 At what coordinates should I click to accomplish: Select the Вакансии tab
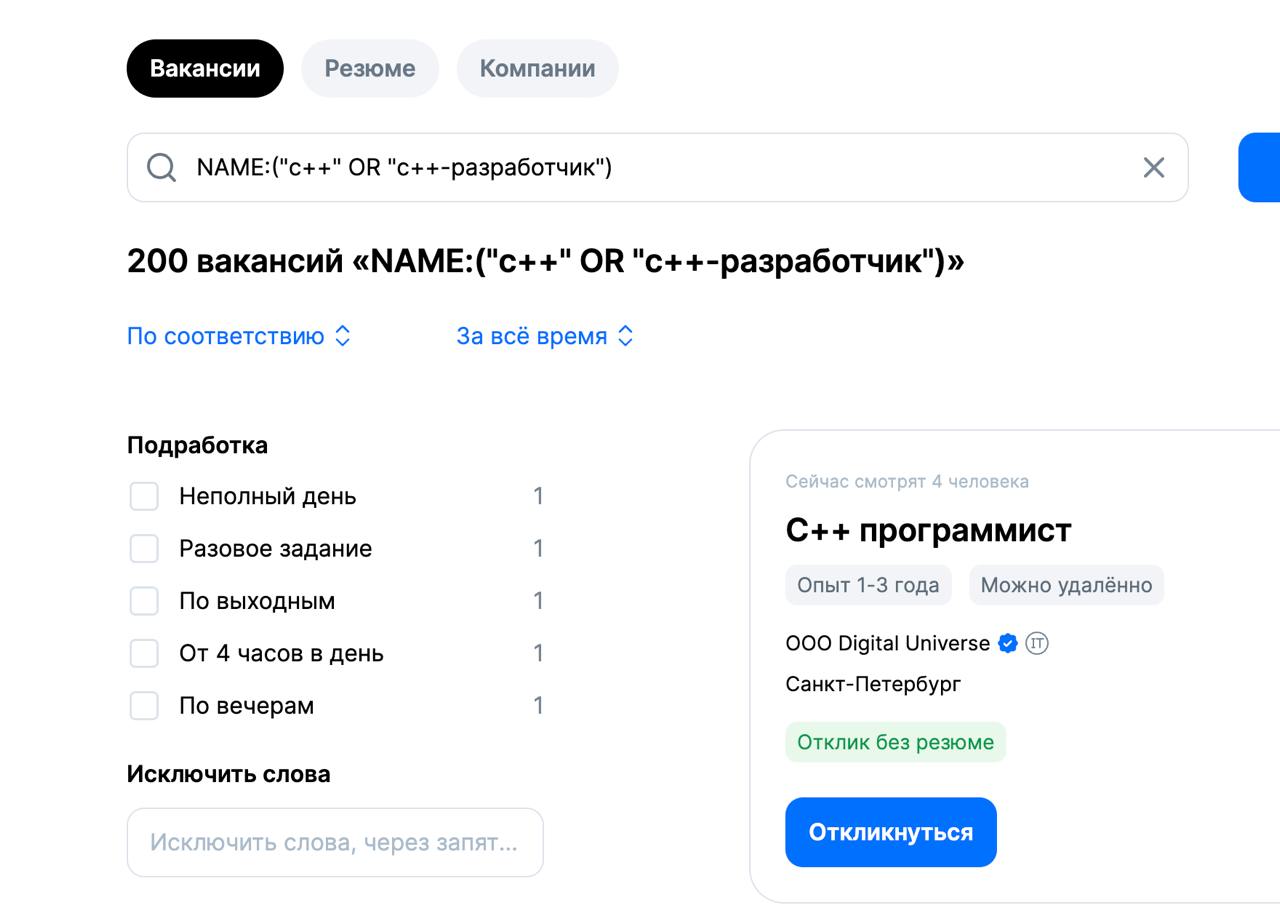pyautogui.click(x=205, y=68)
